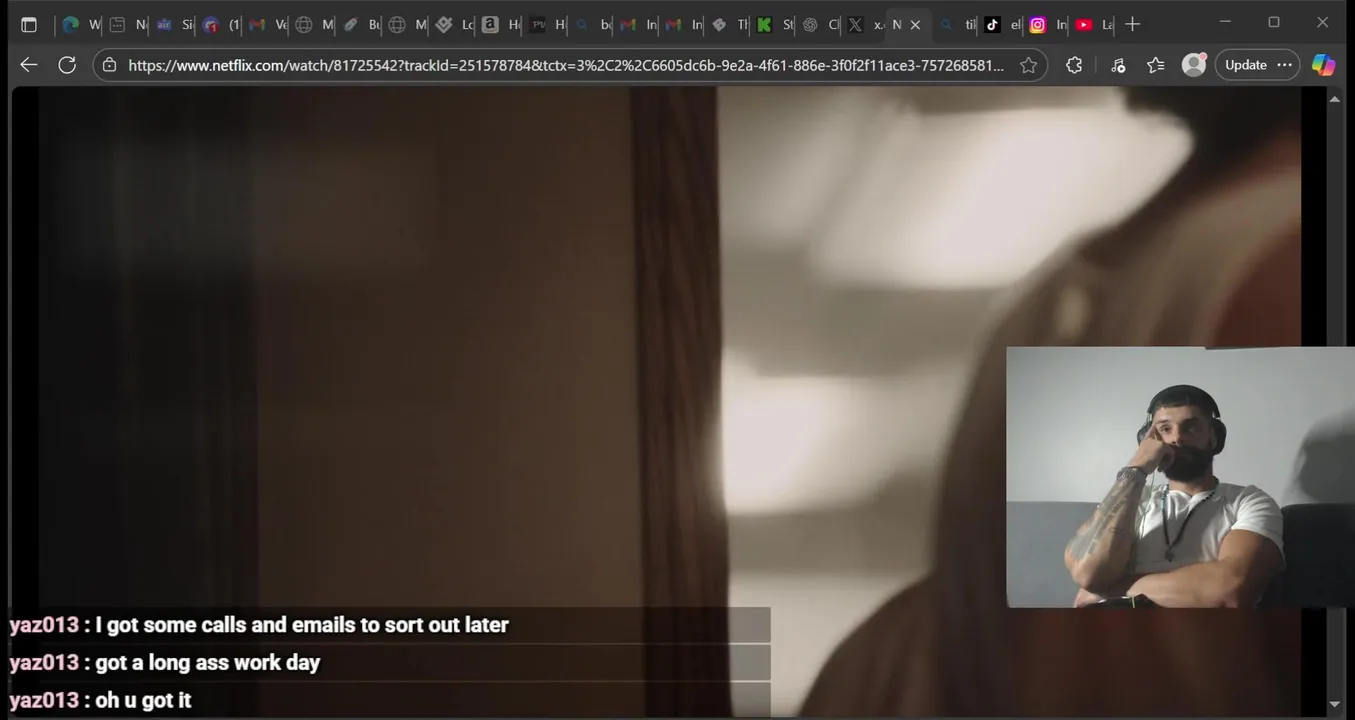This screenshot has height=720, width=1355.
Task: Open the browser profile avatar
Action: 1194,65
